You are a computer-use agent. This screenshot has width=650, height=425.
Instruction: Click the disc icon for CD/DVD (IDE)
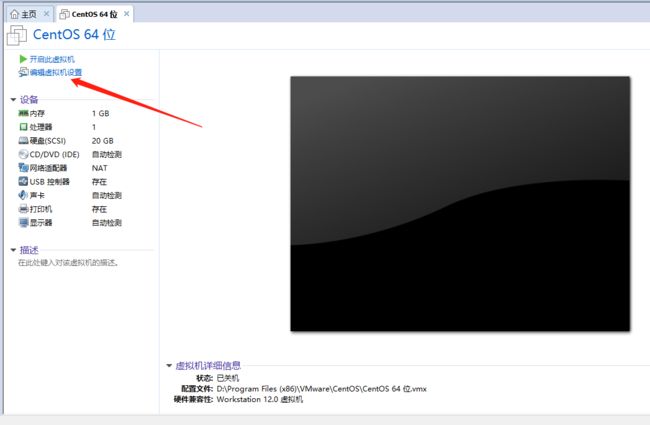[x=23, y=154]
